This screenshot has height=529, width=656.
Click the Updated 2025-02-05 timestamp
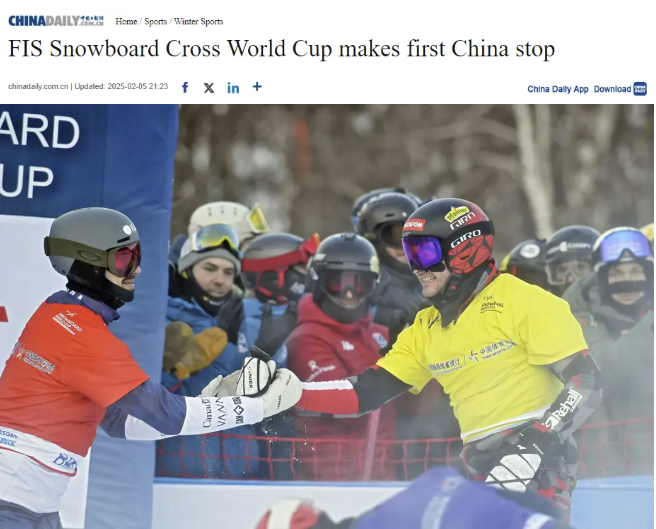coord(121,86)
